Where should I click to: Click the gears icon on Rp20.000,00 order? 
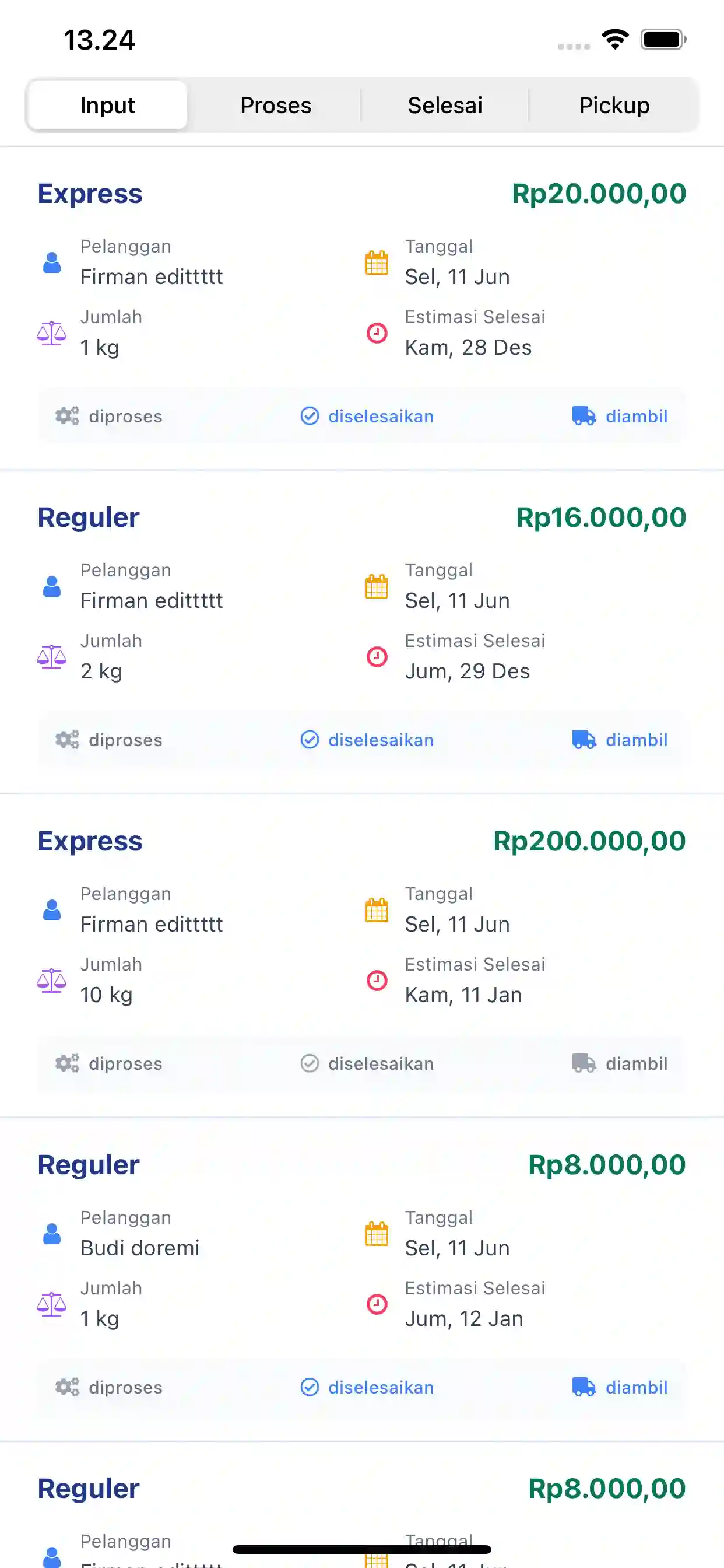pyautogui.click(x=67, y=416)
